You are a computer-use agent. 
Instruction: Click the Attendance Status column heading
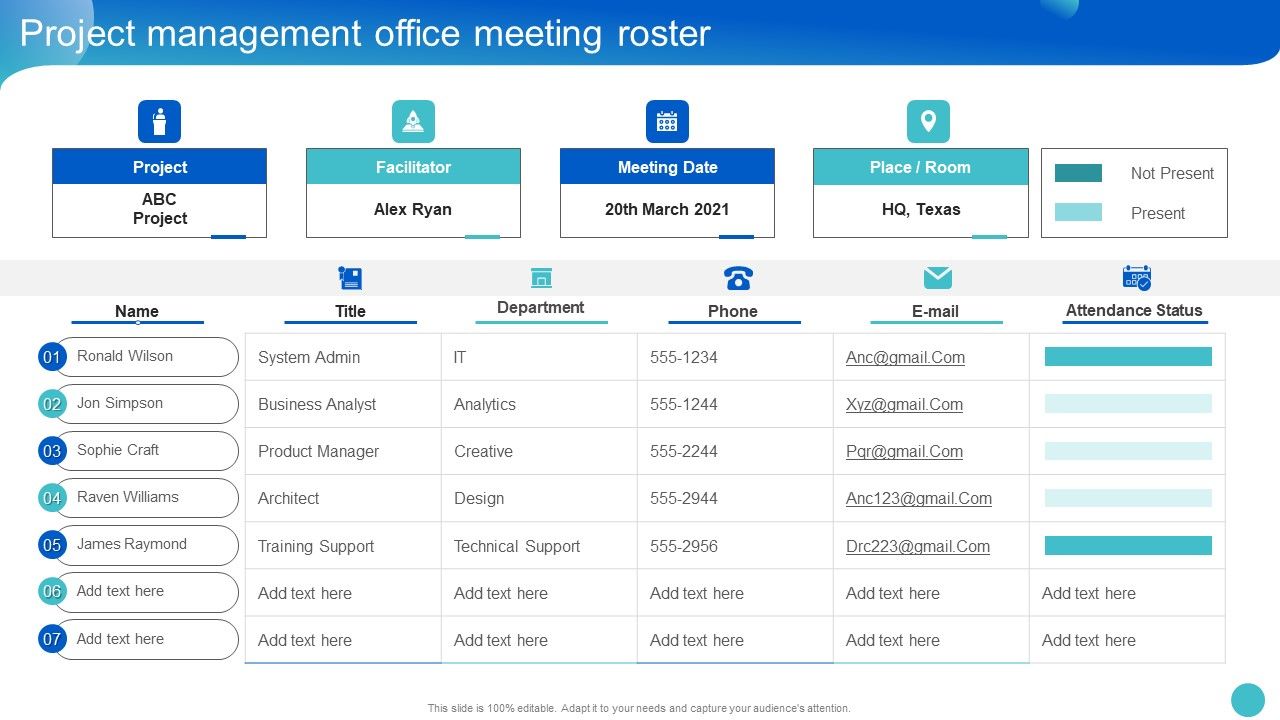[x=1134, y=310]
